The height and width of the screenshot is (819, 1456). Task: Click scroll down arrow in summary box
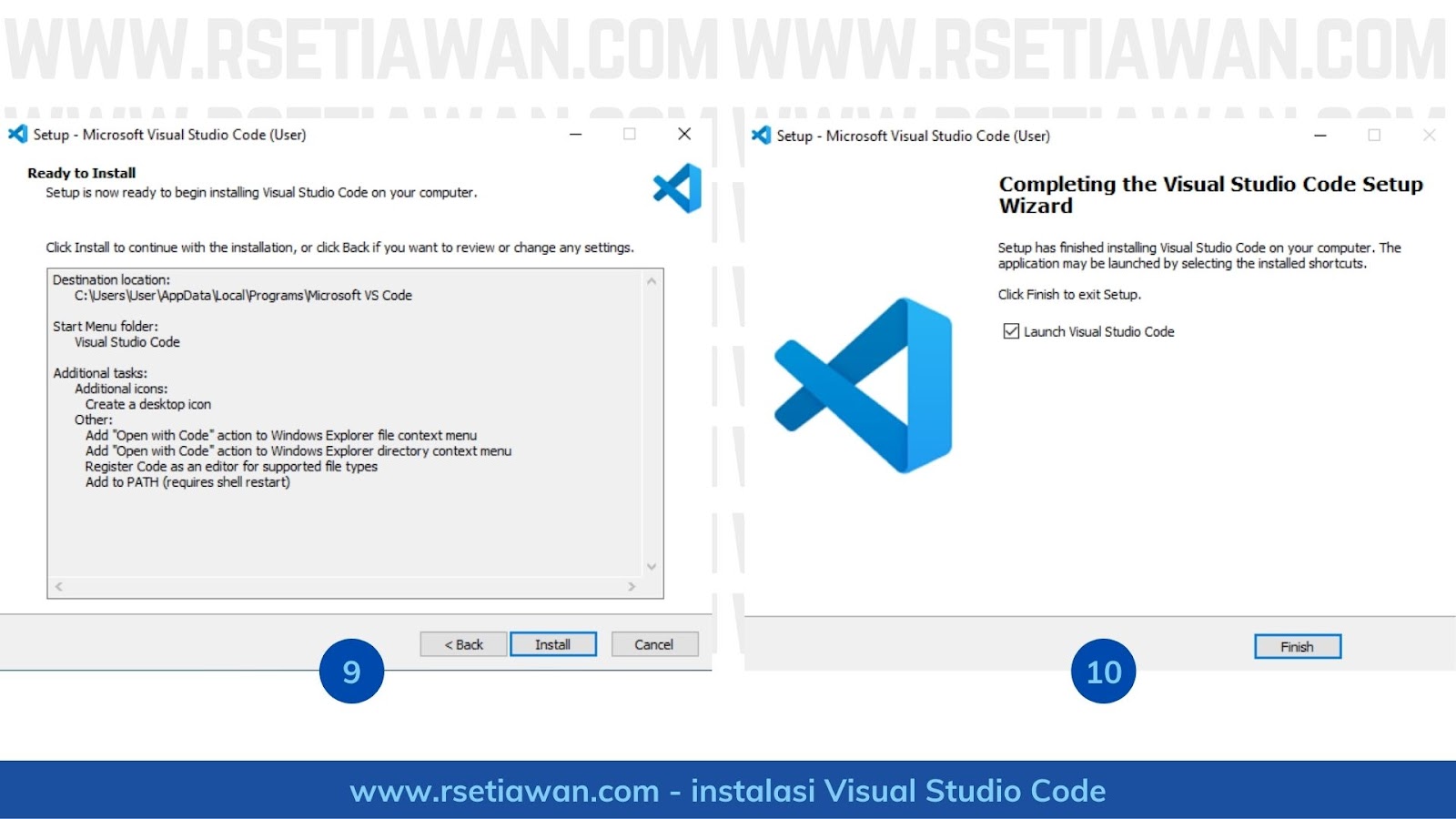[652, 566]
